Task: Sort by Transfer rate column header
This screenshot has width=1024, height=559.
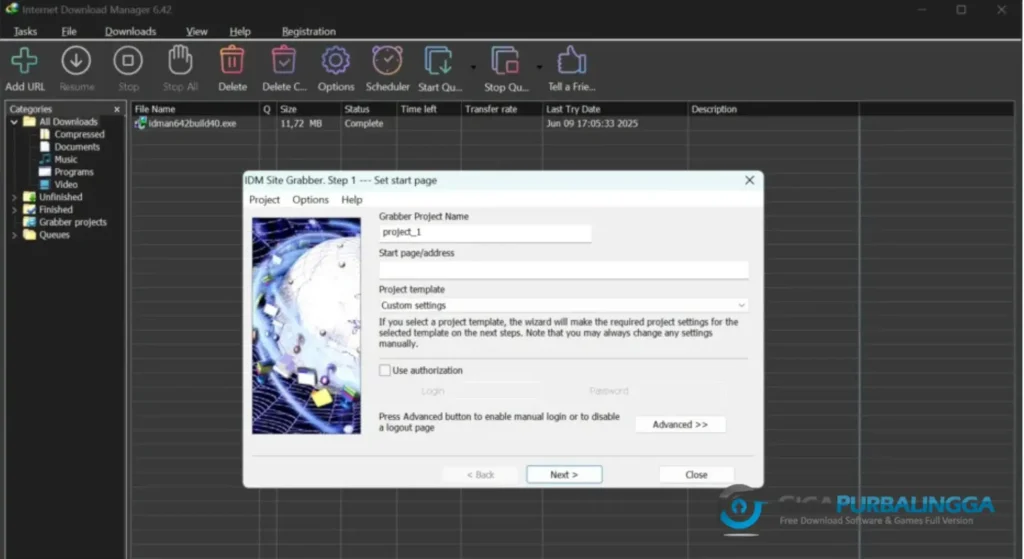Action: (x=502, y=109)
